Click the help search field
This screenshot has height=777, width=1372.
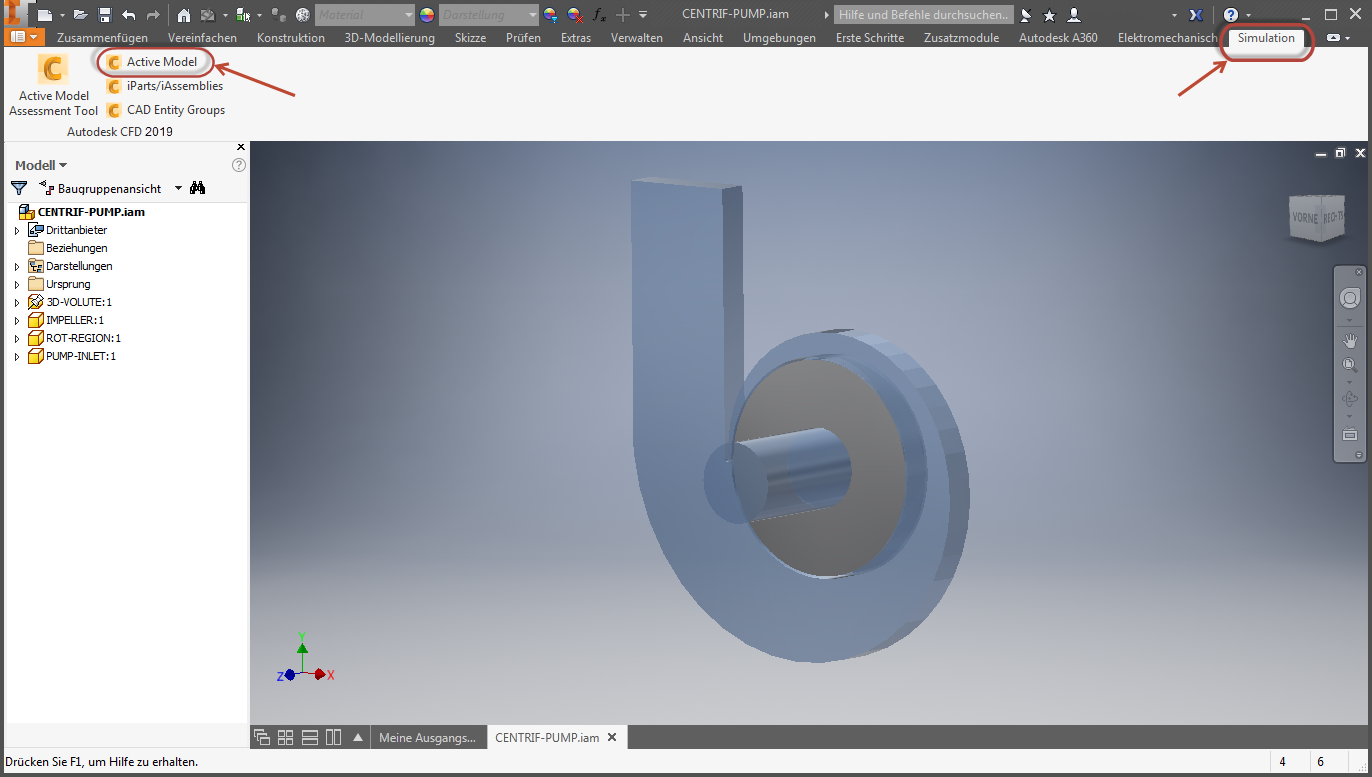tap(924, 15)
